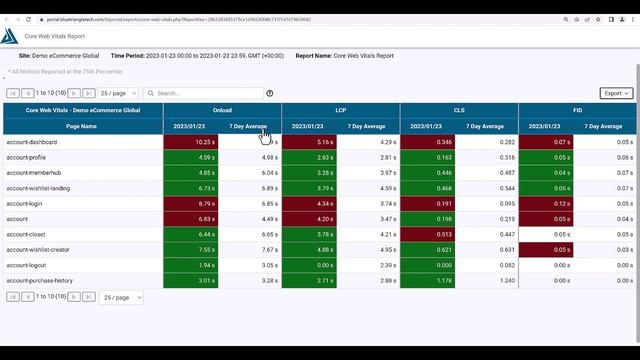Click the site lock icon in address bar
This screenshot has width=640, height=360.
pyautogui.click(x=41, y=19)
